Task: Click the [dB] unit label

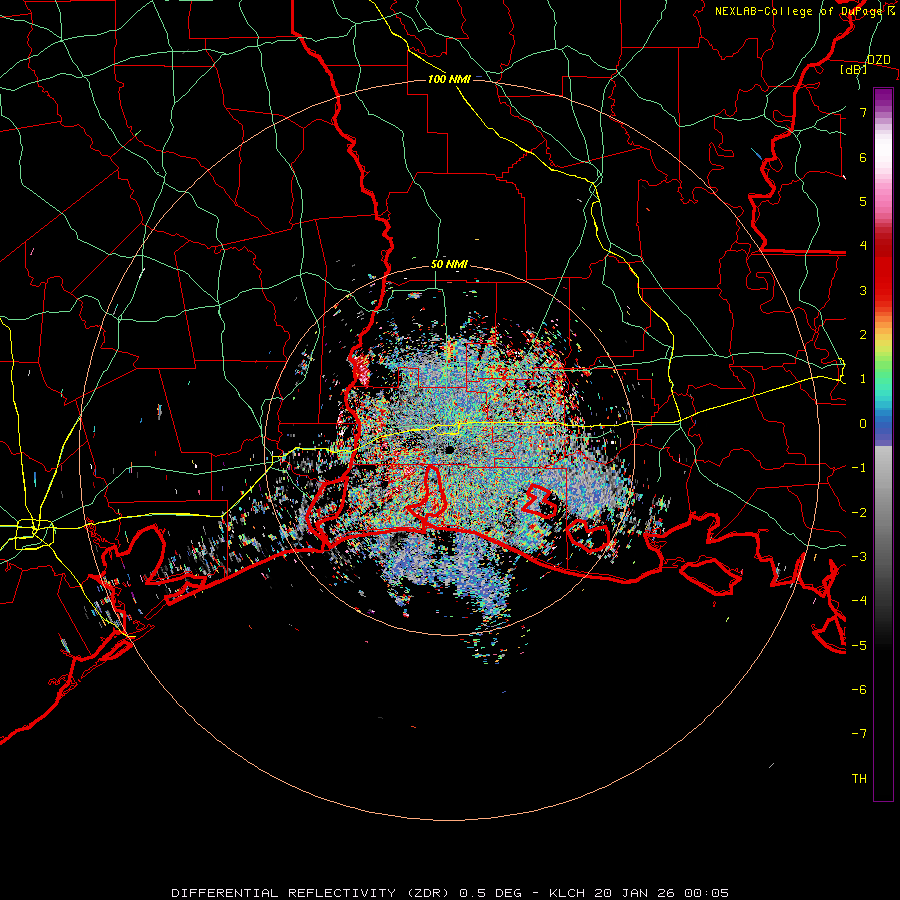Action: 854,70
